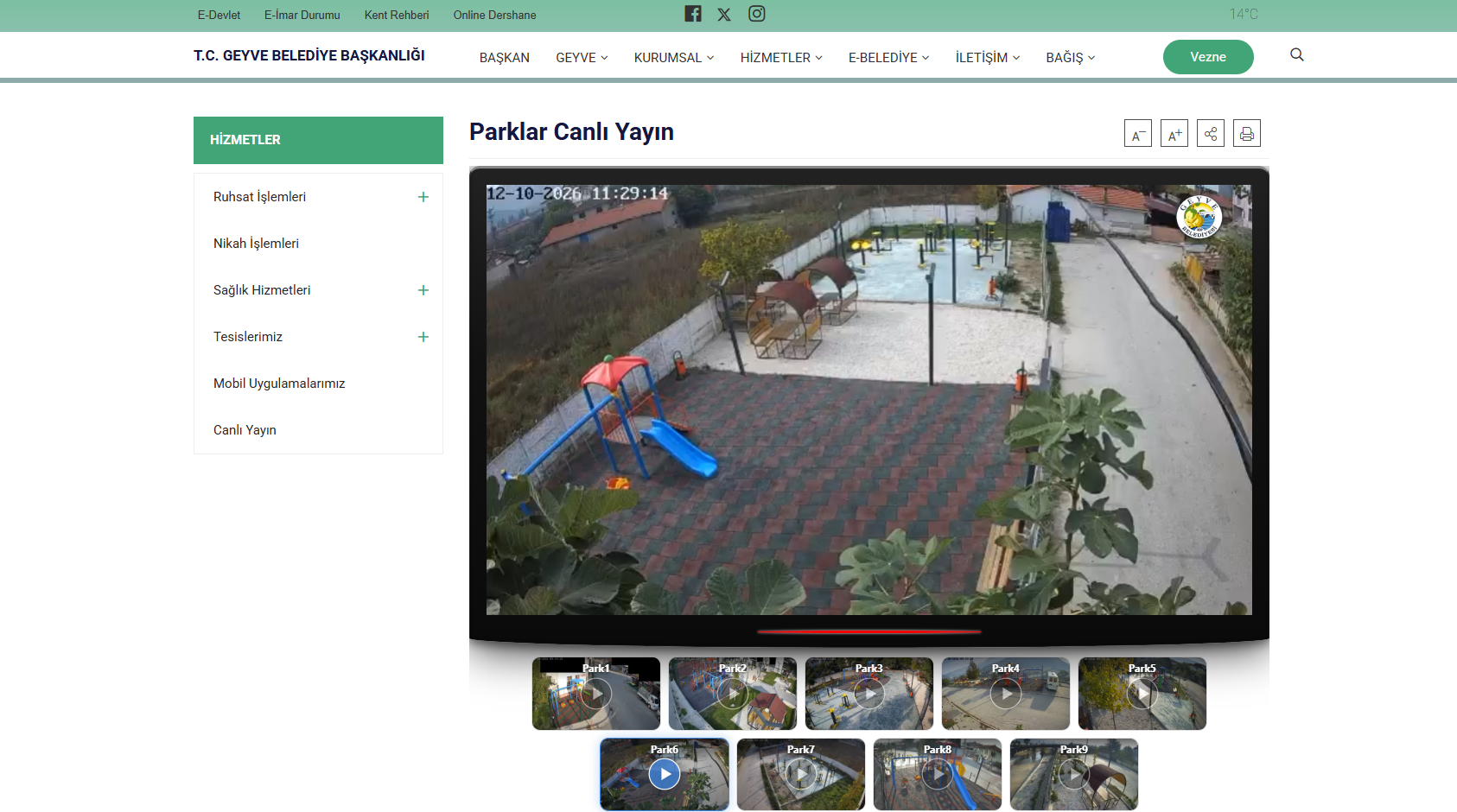
Task: Select Ruhsat İşlemleri sidebar item
Action: 259,197
